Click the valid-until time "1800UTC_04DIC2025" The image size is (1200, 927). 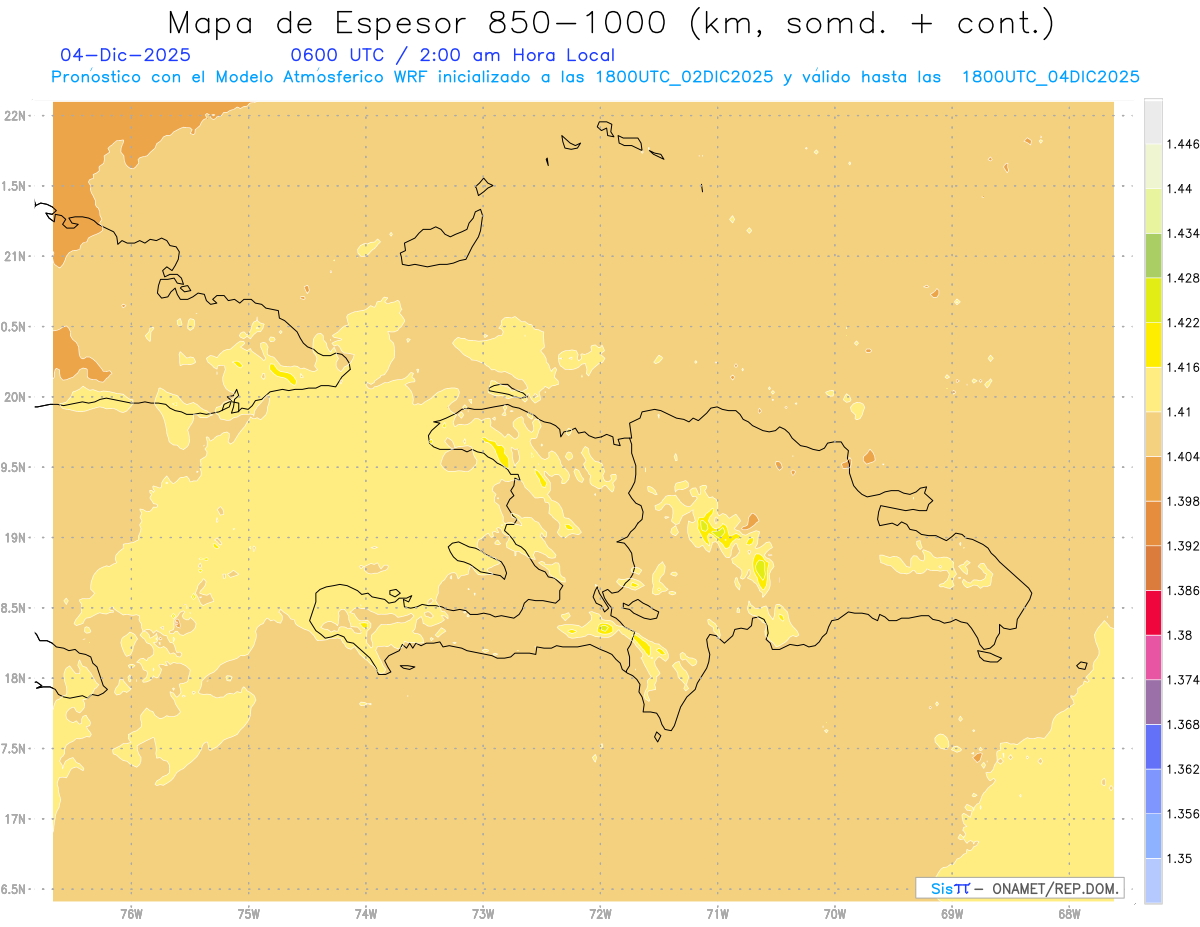(1050, 77)
